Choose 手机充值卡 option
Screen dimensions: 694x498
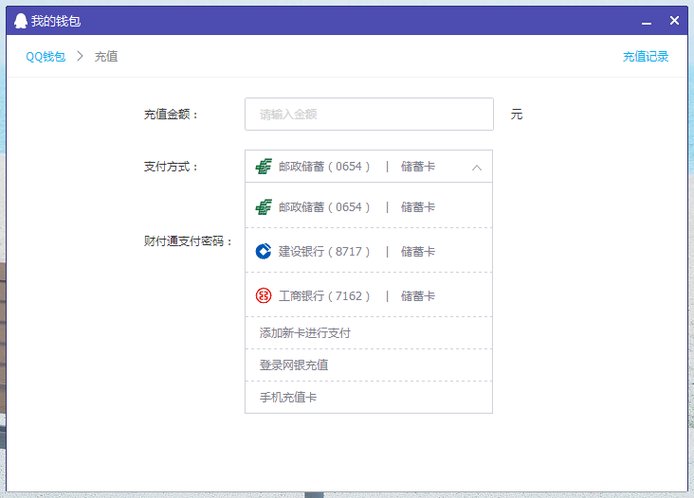369,397
